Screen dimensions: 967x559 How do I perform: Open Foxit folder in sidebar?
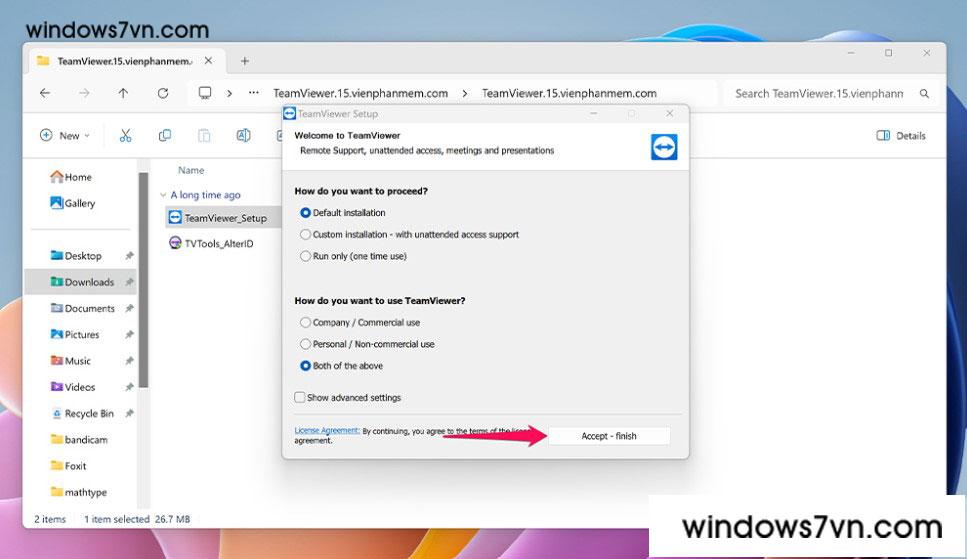pyautogui.click(x=68, y=466)
